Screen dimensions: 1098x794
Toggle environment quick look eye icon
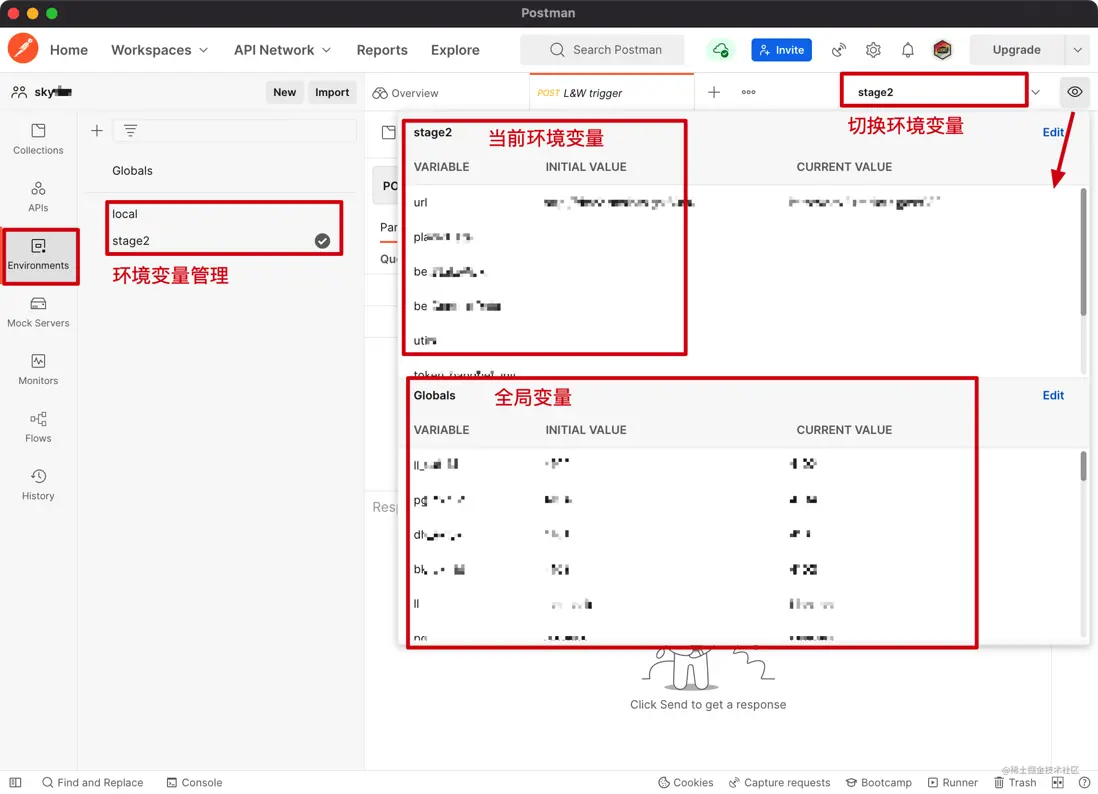coord(1074,92)
